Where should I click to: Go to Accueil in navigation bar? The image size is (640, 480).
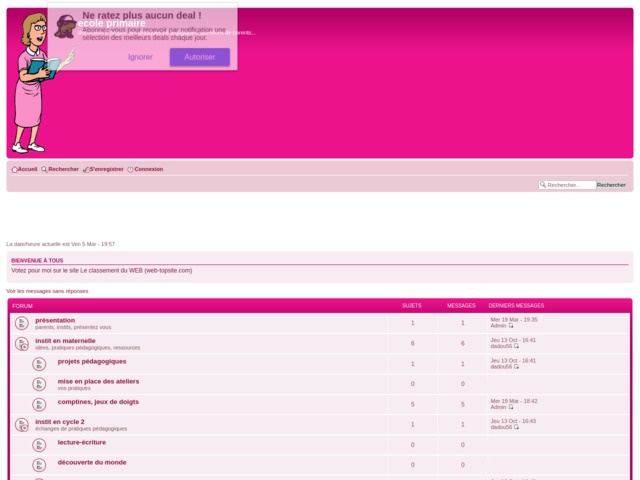(x=27, y=169)
